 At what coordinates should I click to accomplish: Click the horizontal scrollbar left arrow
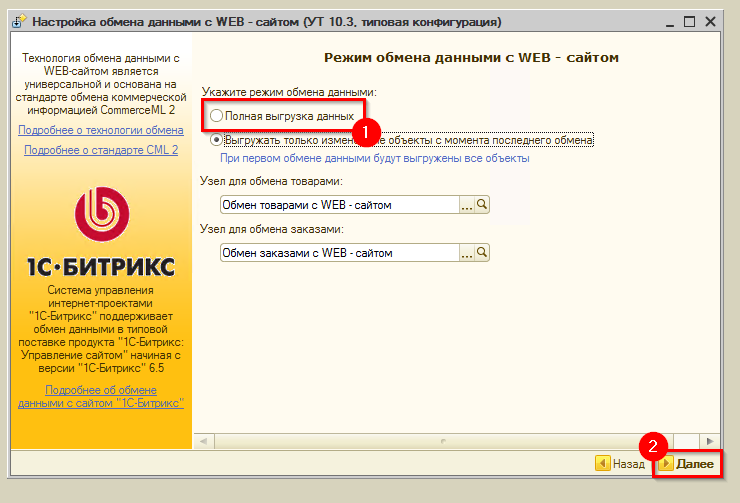[203, 441]
